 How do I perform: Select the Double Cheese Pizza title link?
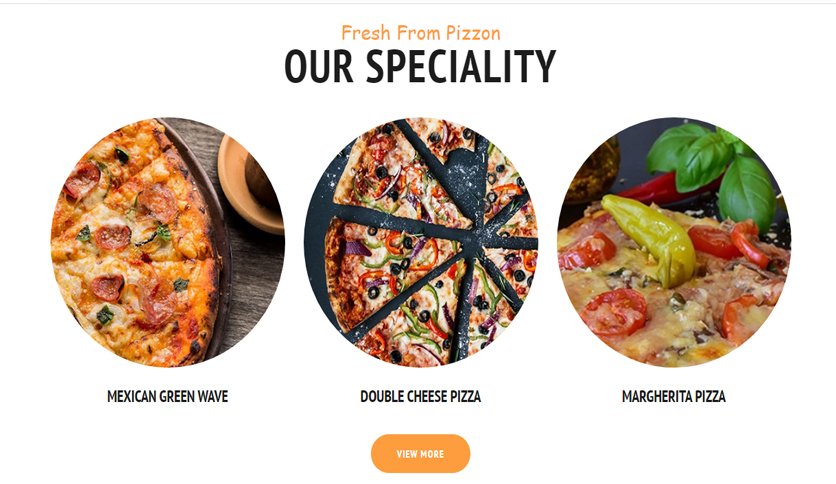click(421, 397)
